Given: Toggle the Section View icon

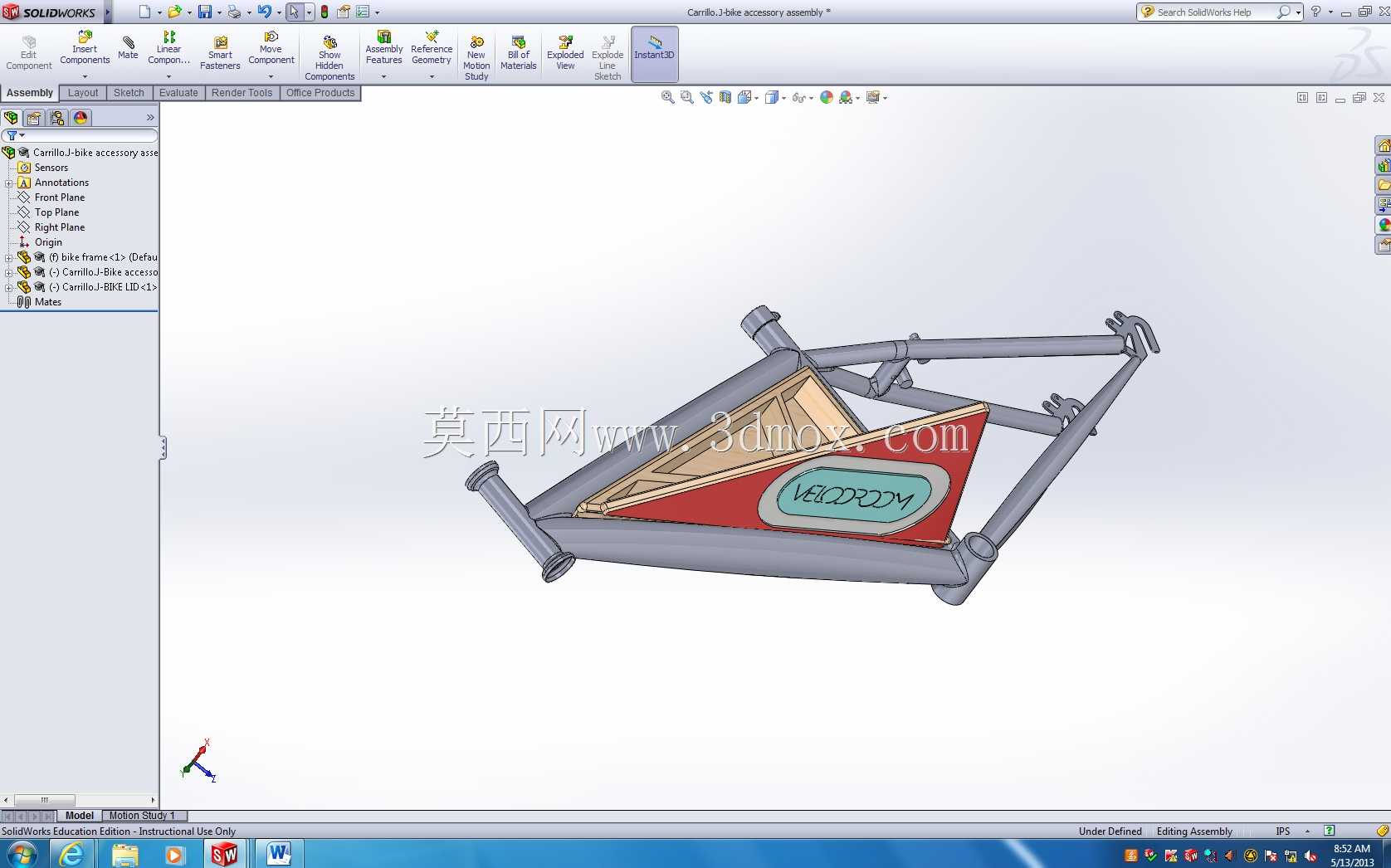Looking at the screenshot, I should pos(725,98).
